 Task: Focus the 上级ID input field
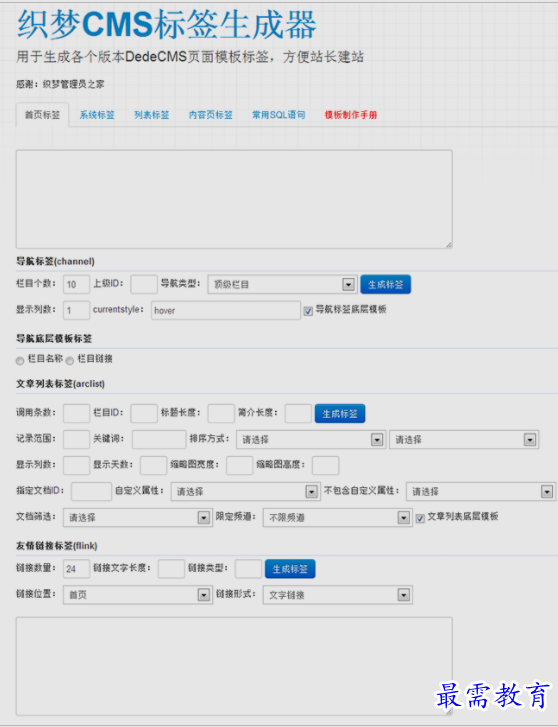click(x=144, y=284)
